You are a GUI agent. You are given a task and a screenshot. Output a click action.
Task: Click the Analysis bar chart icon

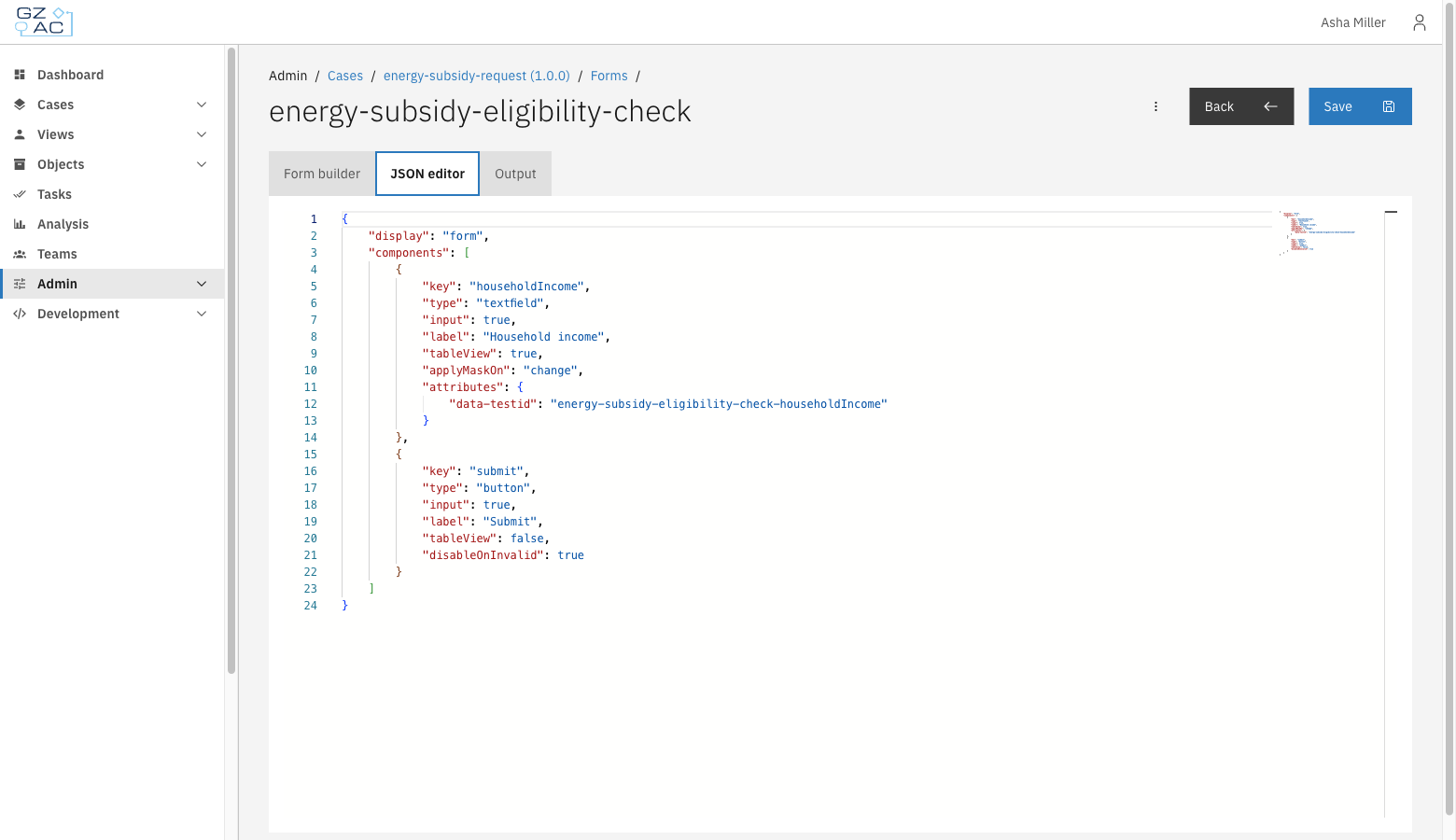(20, 224)
